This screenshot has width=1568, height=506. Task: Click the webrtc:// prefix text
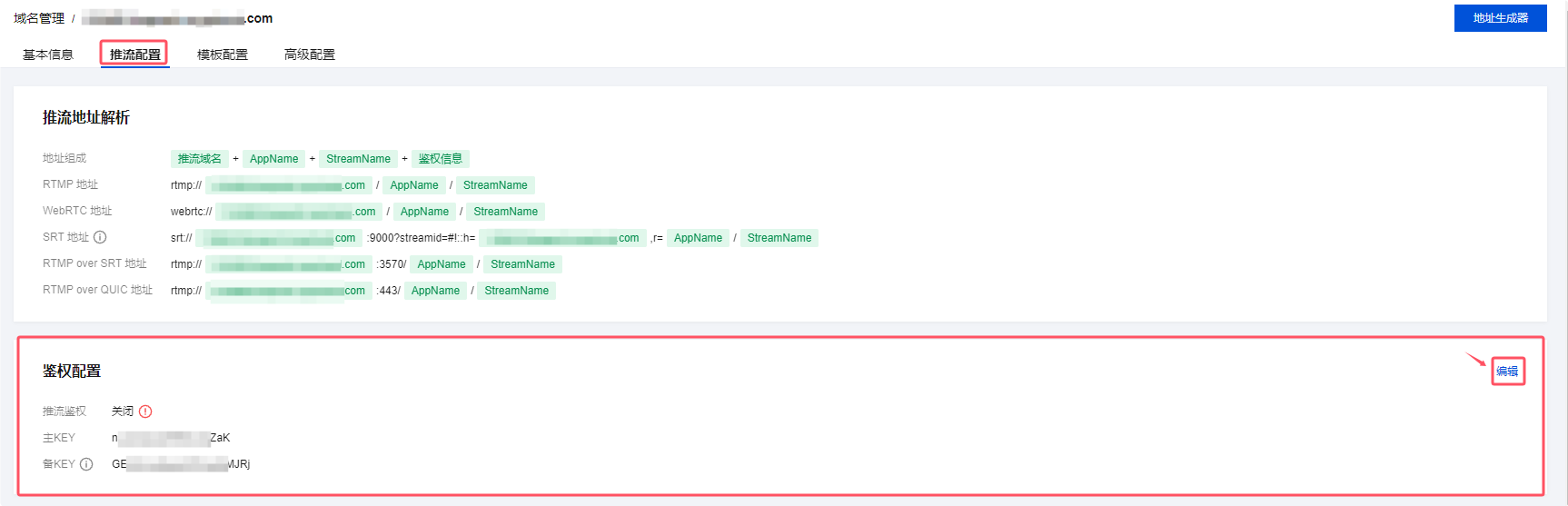[x=192, y=212]
